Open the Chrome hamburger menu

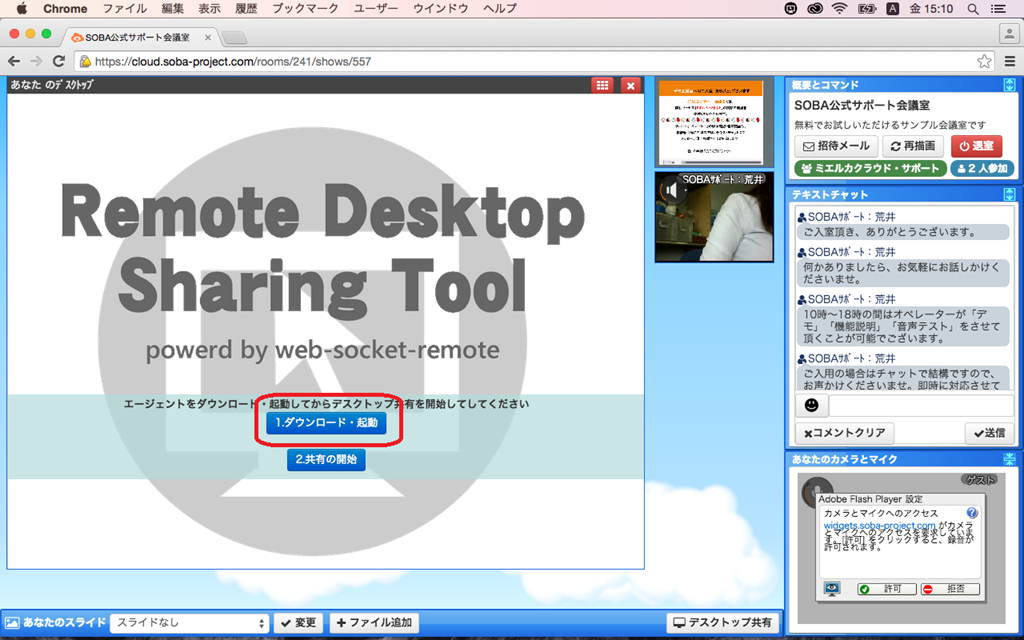tap(1010, 61)
